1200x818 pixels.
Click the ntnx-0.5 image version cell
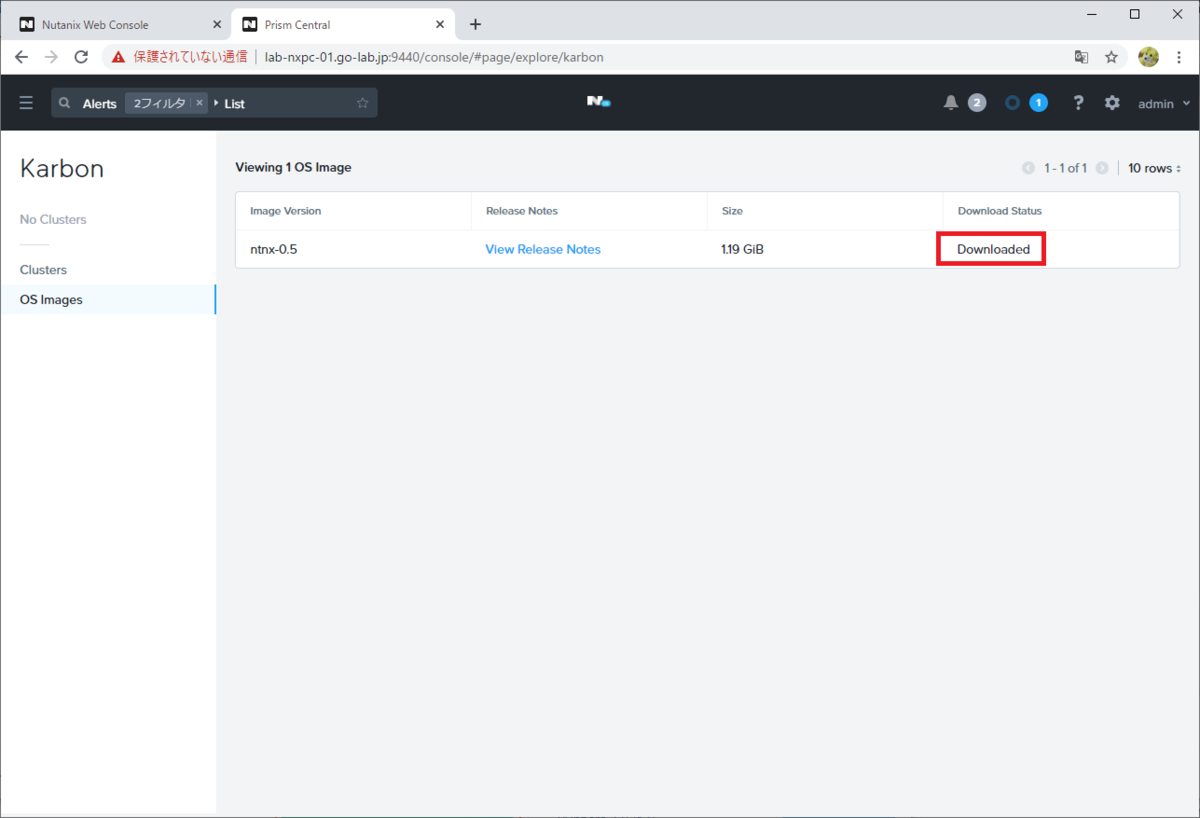coord(273,249)
